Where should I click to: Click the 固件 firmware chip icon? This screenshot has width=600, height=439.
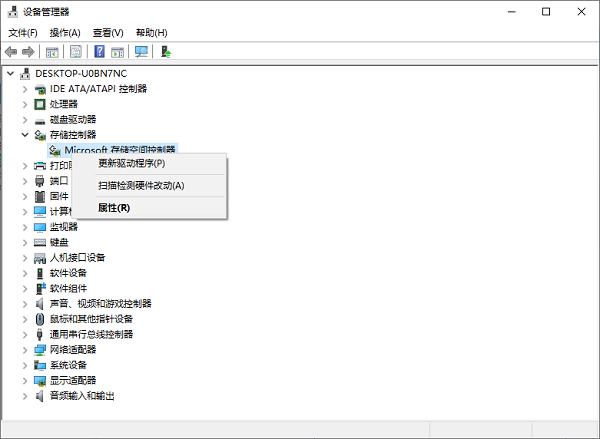[40, 196]
